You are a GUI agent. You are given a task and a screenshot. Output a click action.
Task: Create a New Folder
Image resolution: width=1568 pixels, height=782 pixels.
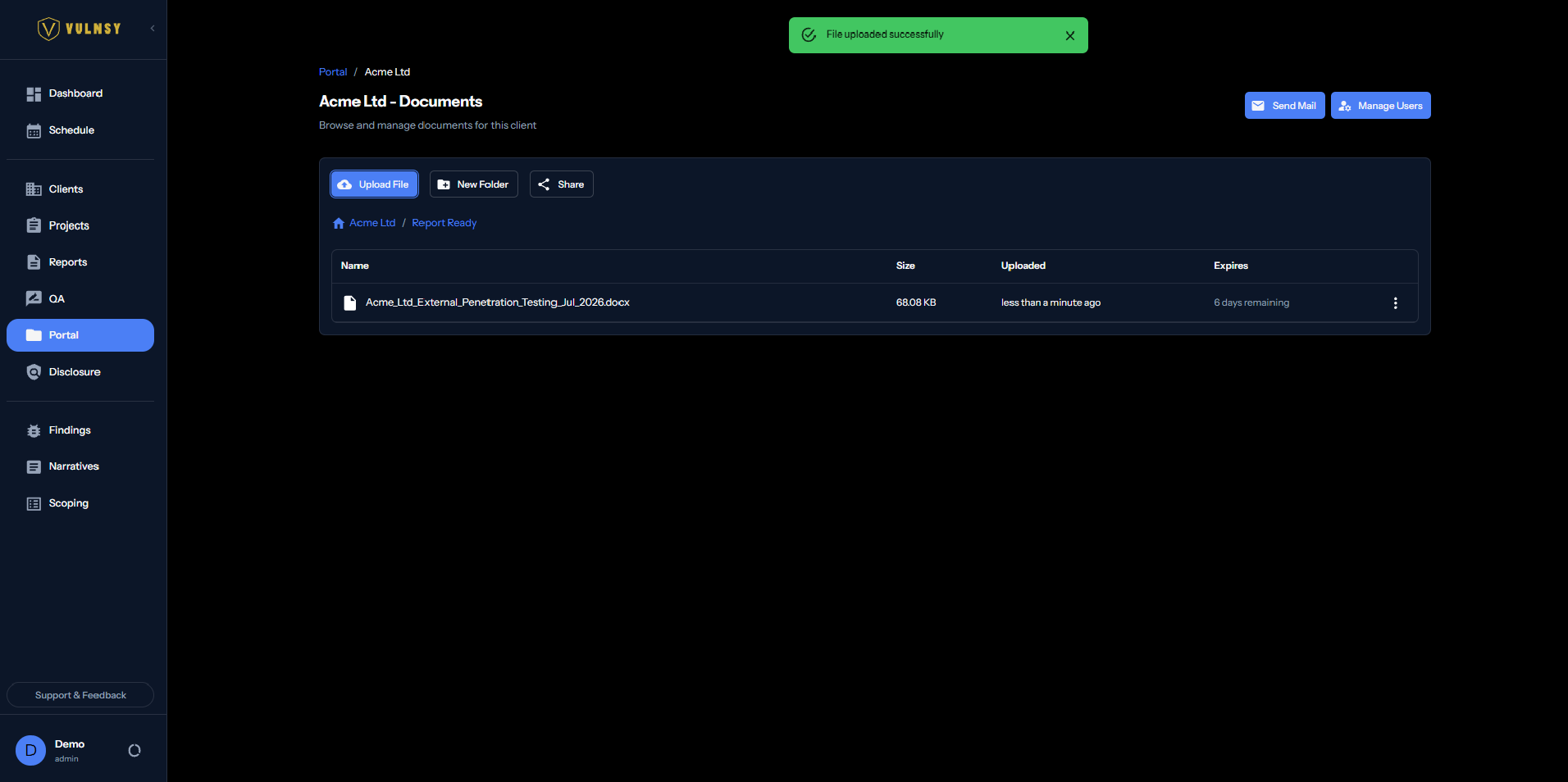[x=473, y=184]
